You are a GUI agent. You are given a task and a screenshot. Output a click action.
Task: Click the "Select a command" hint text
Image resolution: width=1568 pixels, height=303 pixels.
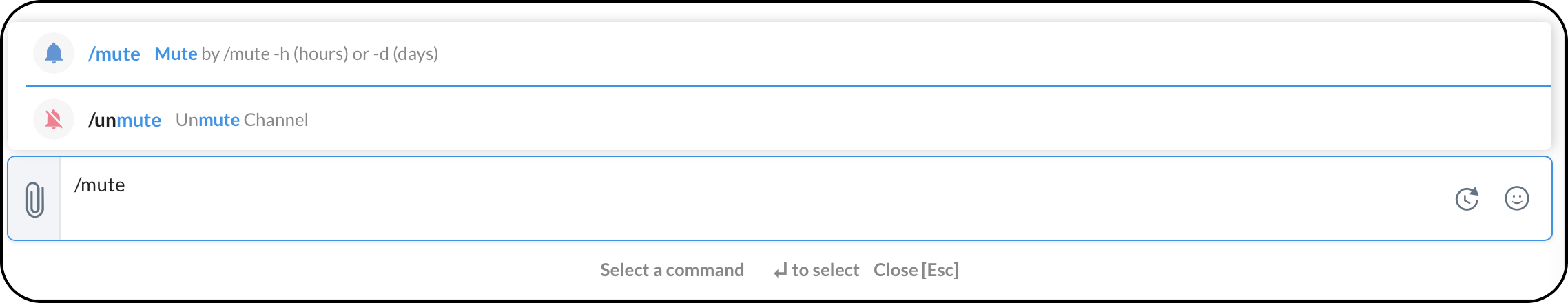coord(672,270)
